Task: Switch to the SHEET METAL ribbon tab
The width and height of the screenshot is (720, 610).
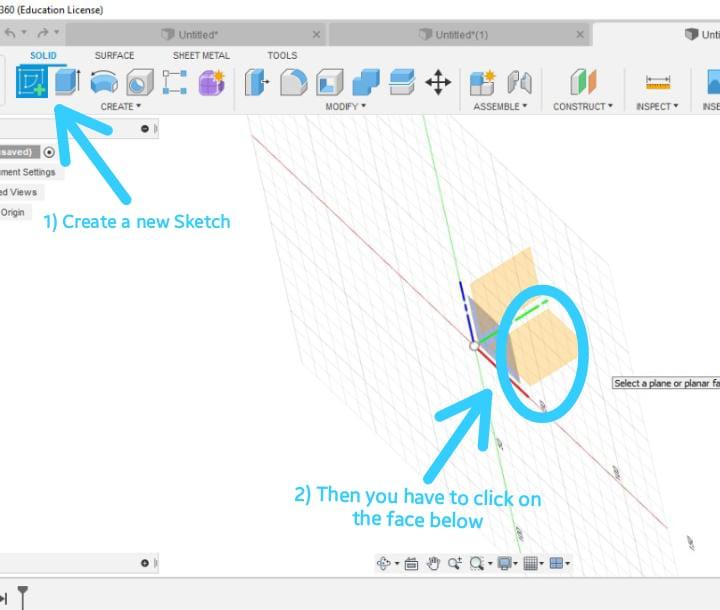Action: point(201,56)
